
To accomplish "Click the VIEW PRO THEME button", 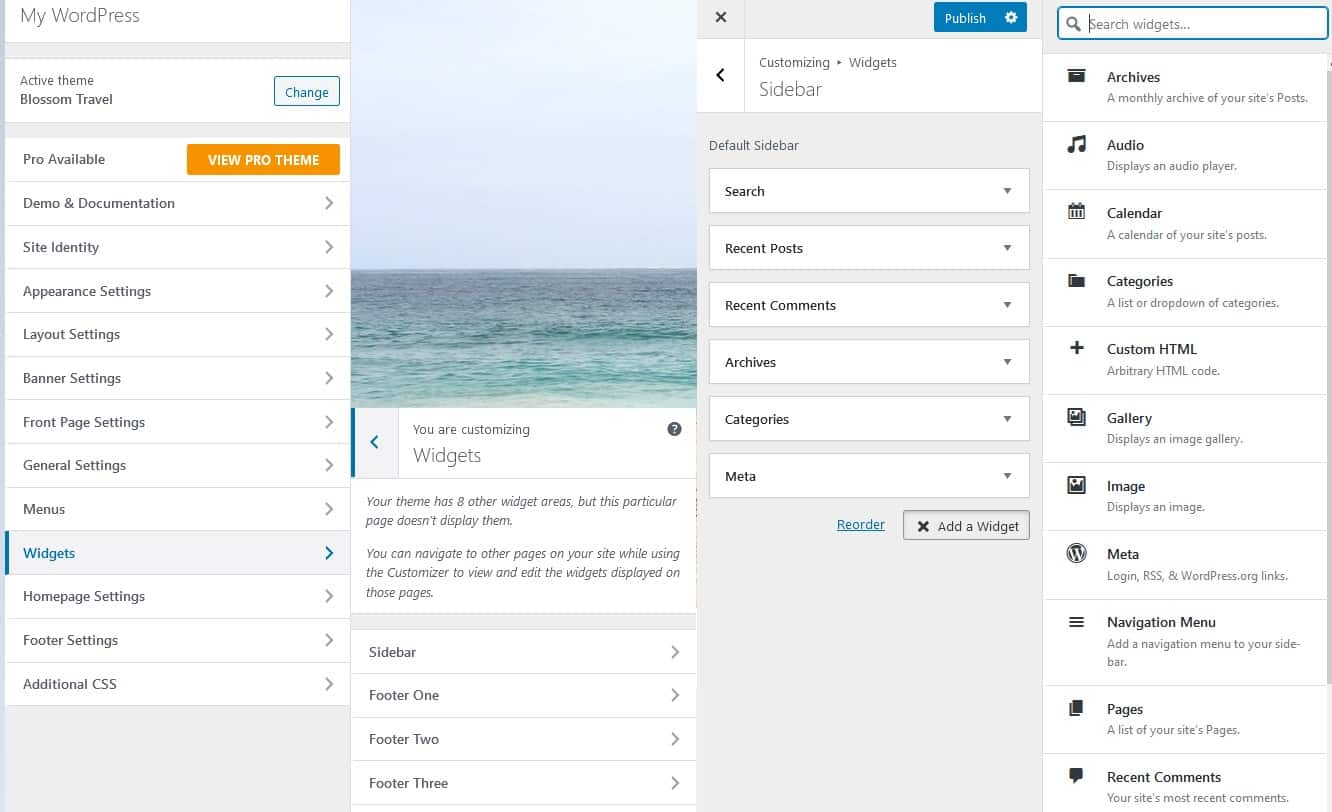I will point(263,160).
